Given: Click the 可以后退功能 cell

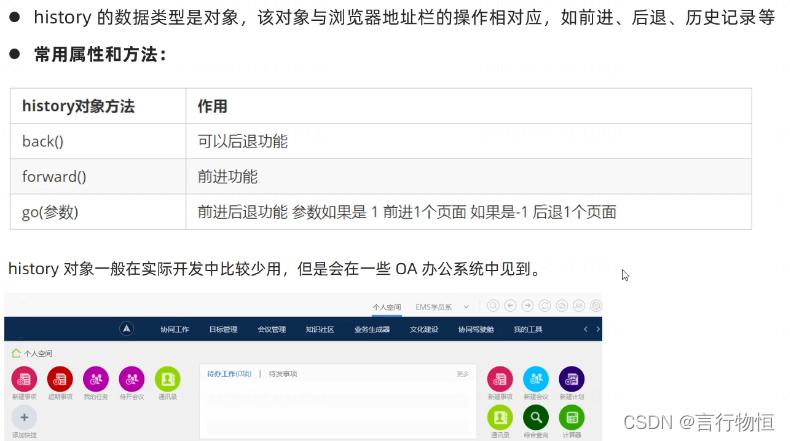Looking at the screenshot, I should (x=469, y=141).
